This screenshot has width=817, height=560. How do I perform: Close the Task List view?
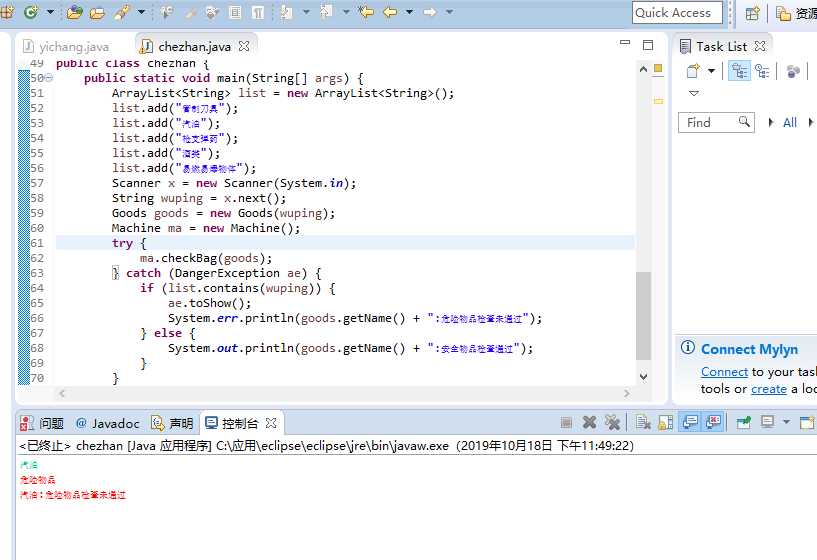(760, 46)
